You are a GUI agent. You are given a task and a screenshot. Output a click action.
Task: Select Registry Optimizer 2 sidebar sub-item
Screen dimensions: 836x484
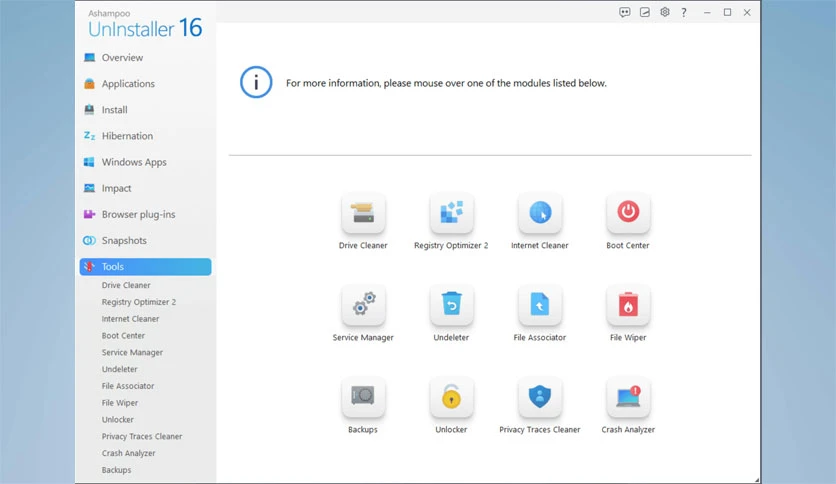pyautogui.click(x=139, y=302)
